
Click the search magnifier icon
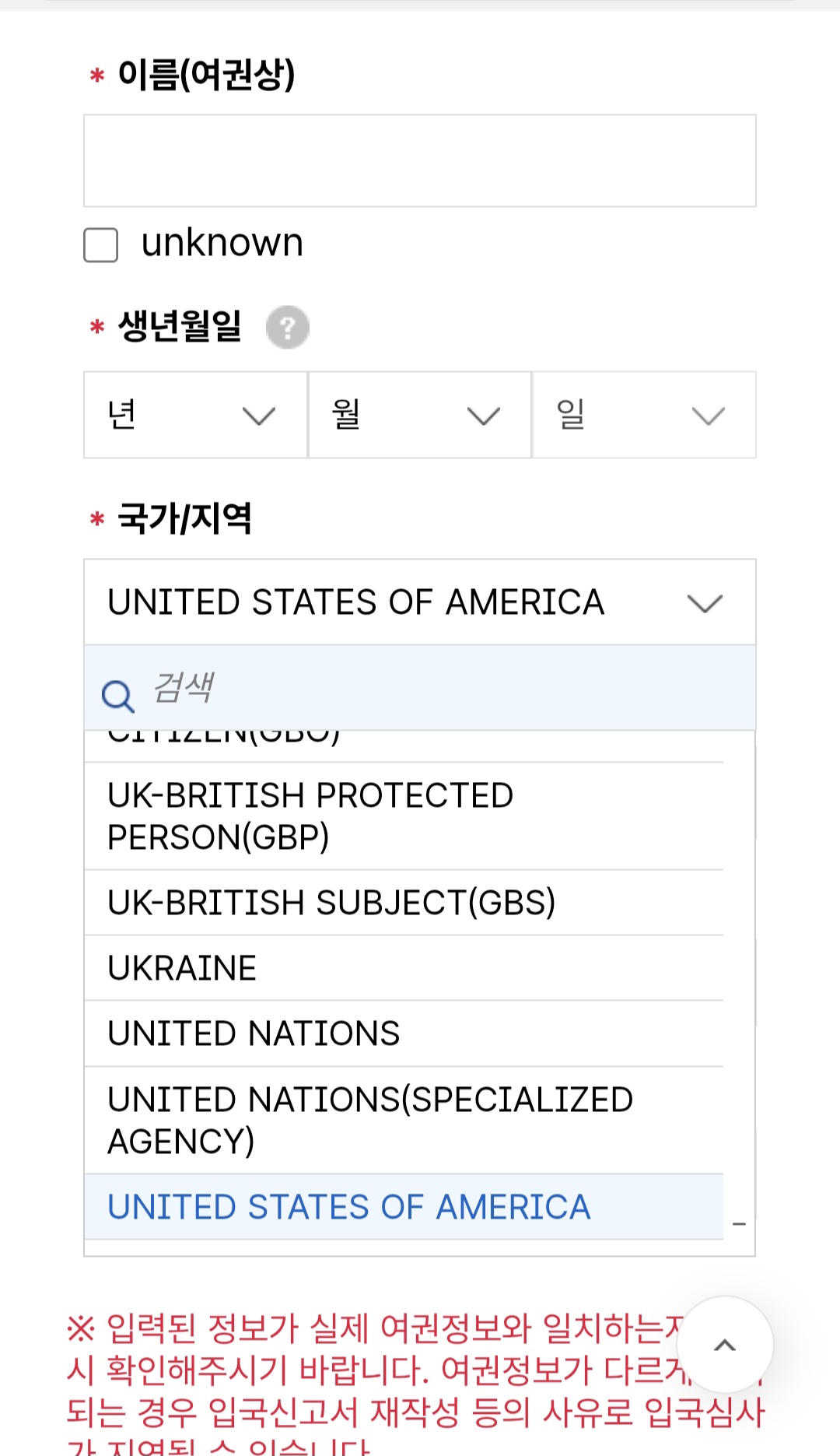[117, 696]
